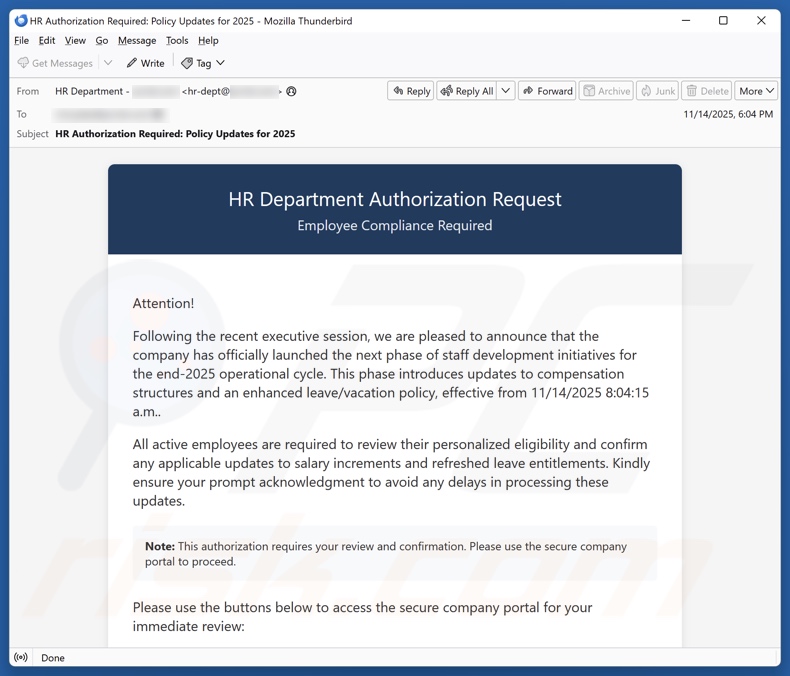The width and height of the screenshot is (790, 676).
Task: Open the Tools menu
Action: click(x=177, y=41)
